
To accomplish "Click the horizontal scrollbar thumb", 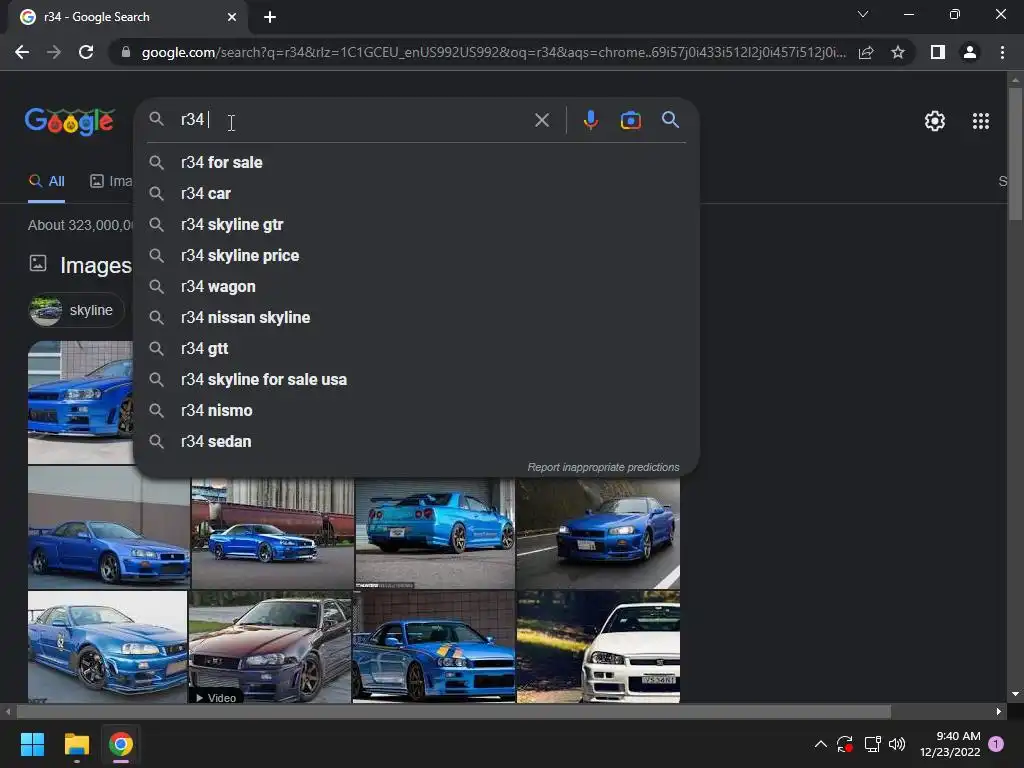I will [x=453, y=711].
